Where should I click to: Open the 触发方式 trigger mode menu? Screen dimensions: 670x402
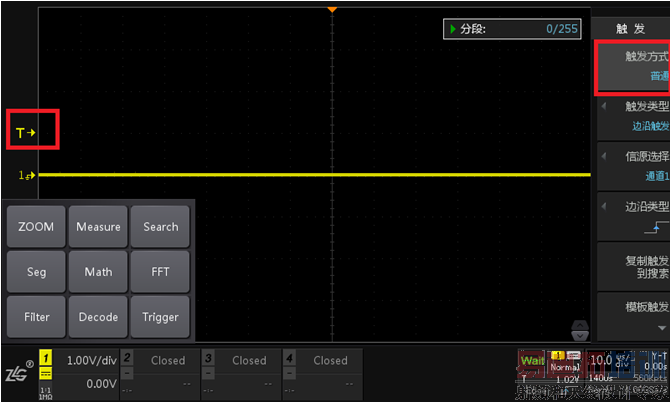pyautogui.click(x=633, y=66)
